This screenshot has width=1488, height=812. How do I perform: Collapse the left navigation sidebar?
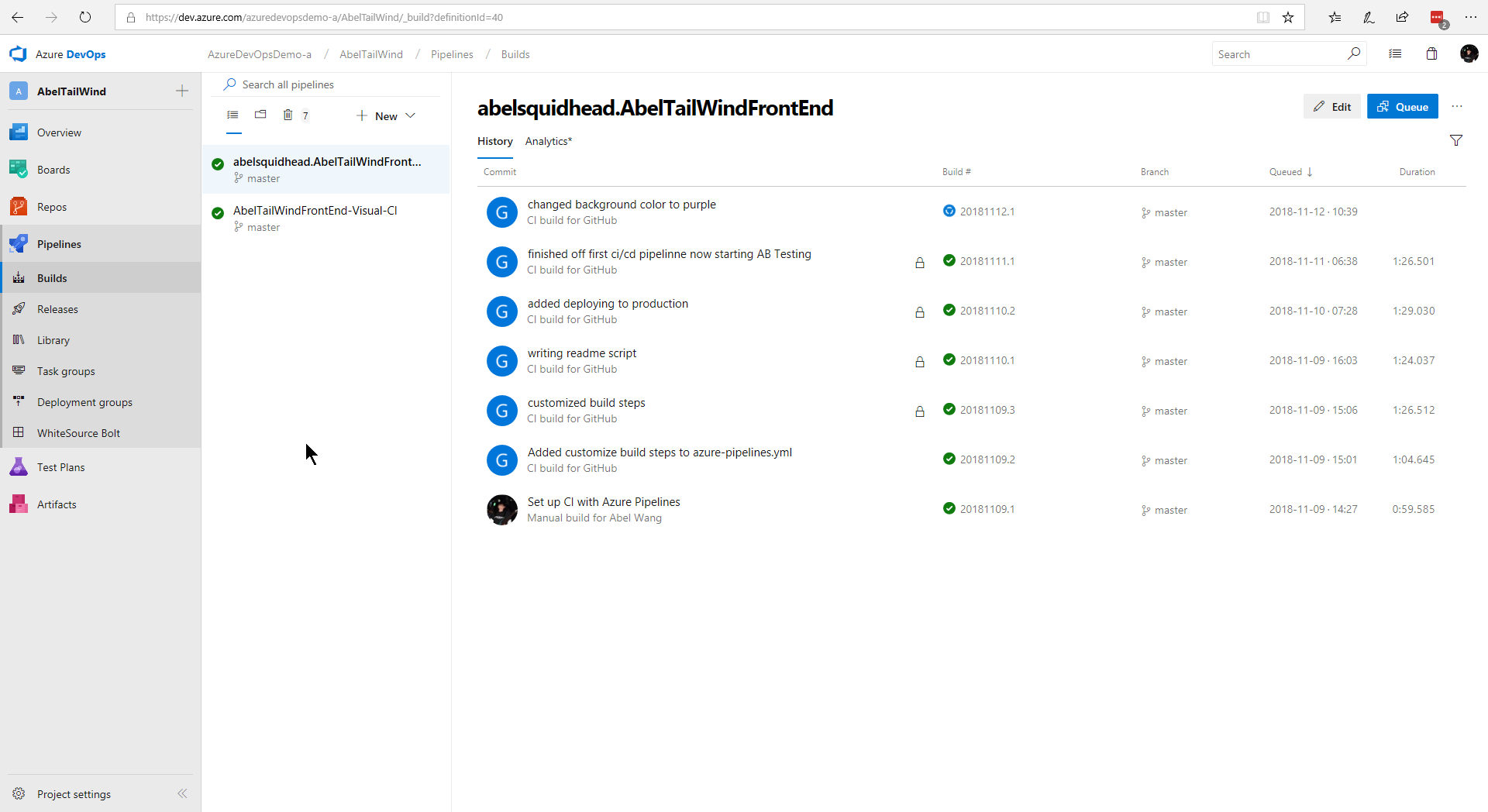tap(182, 793)
